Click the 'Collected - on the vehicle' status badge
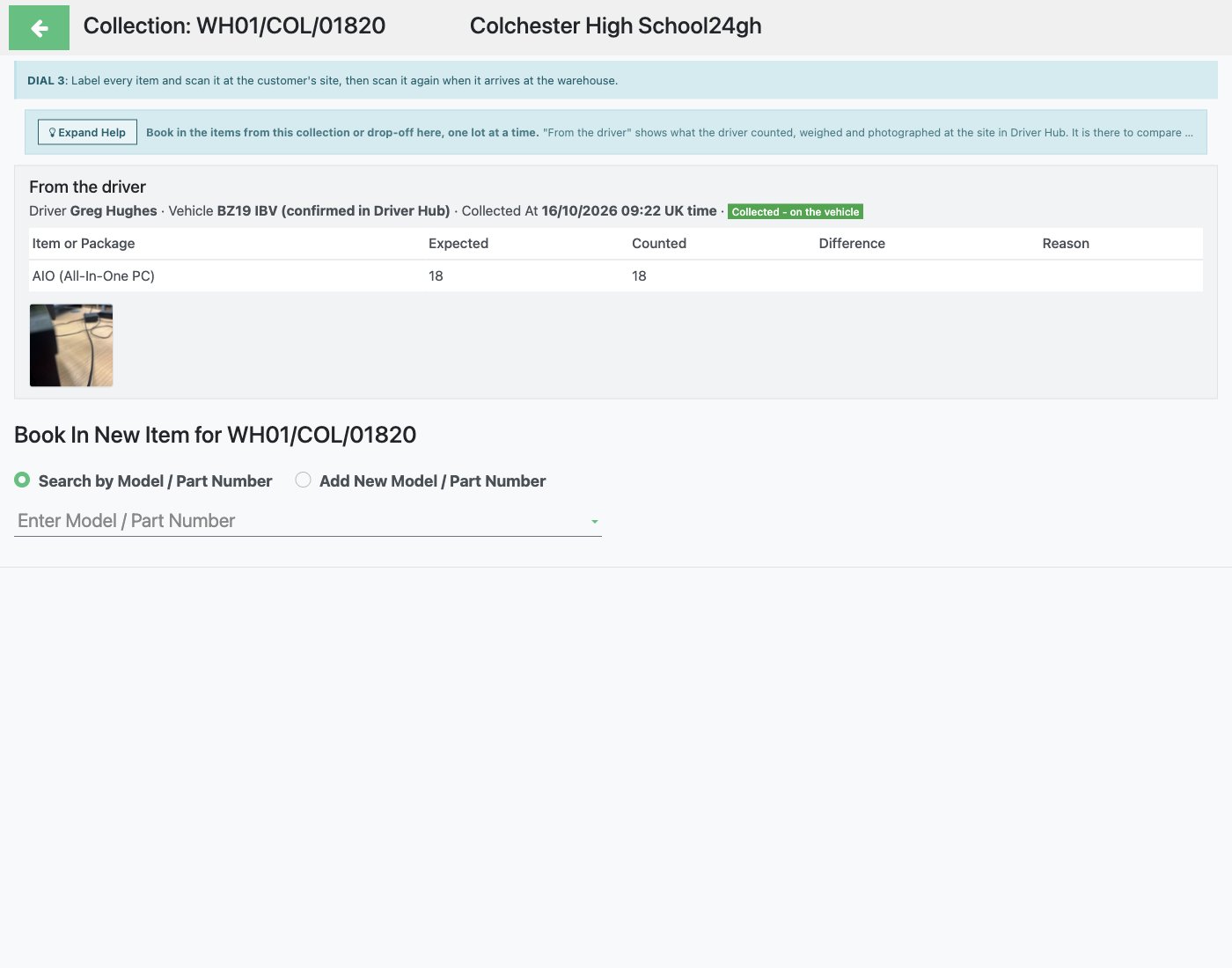 796,211
